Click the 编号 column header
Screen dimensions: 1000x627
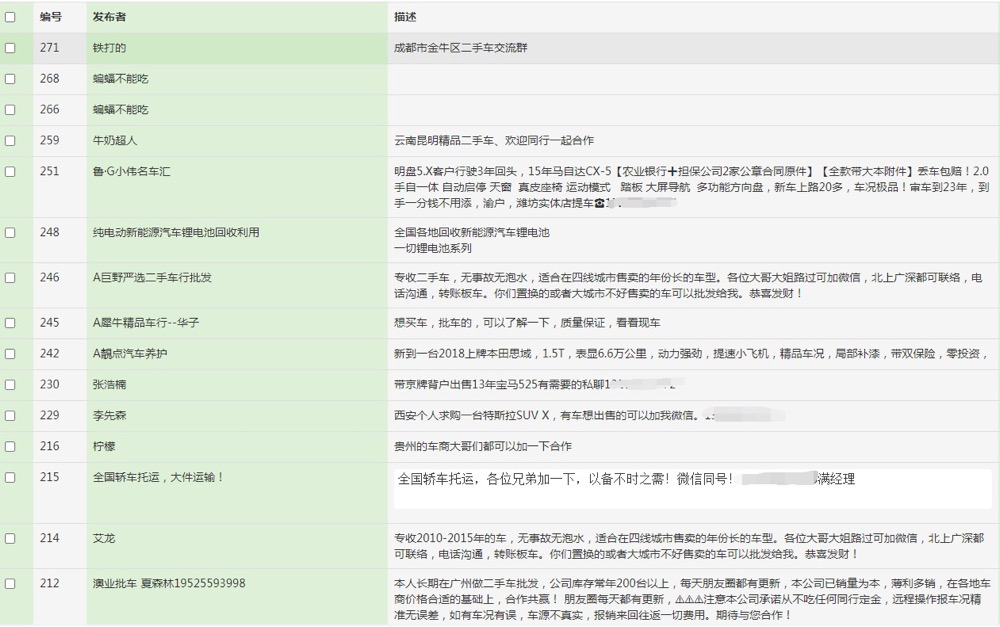point(50,17)
